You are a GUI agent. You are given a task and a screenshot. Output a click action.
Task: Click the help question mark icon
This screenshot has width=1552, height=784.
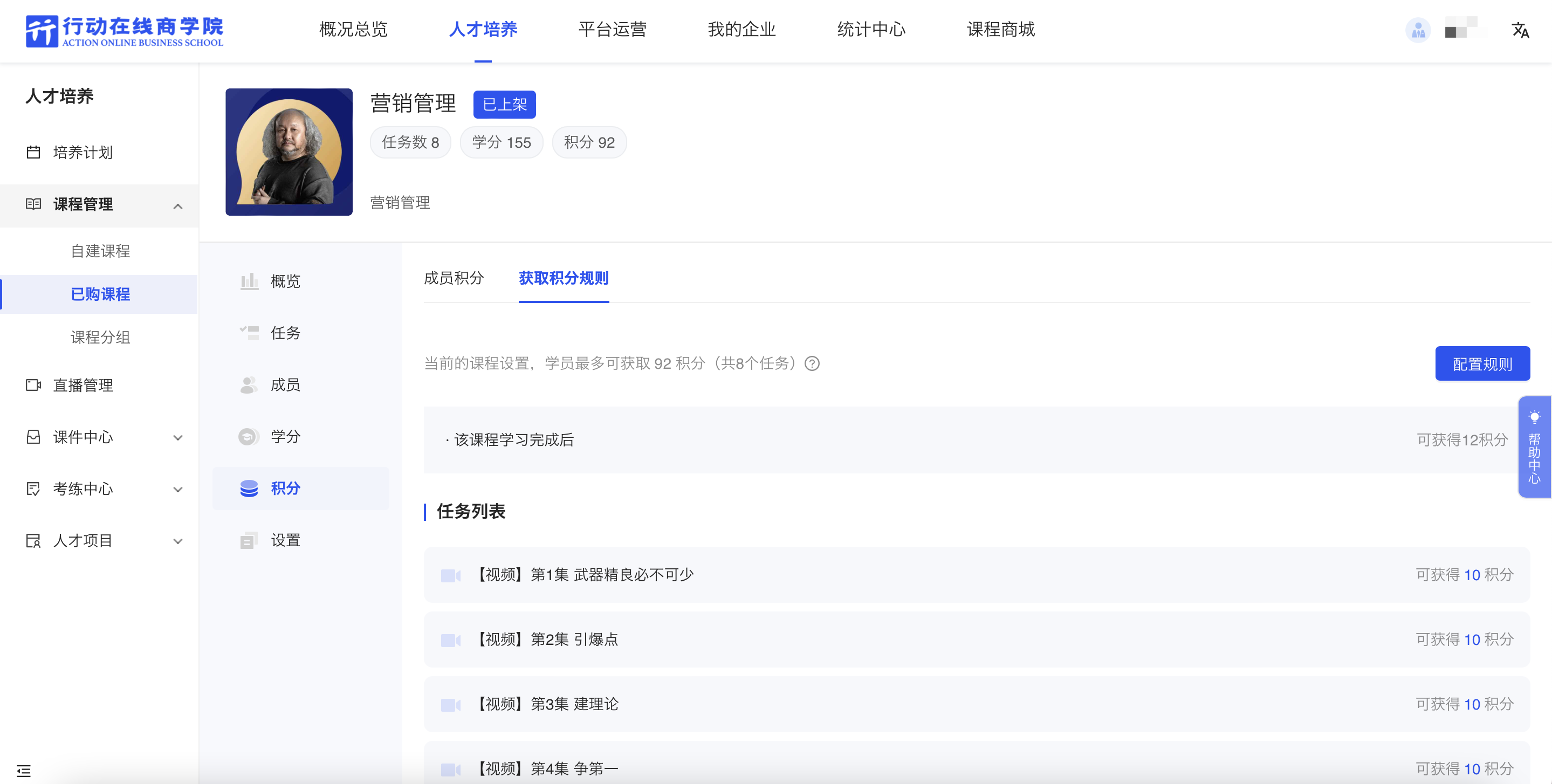click(x=812, y=363)
